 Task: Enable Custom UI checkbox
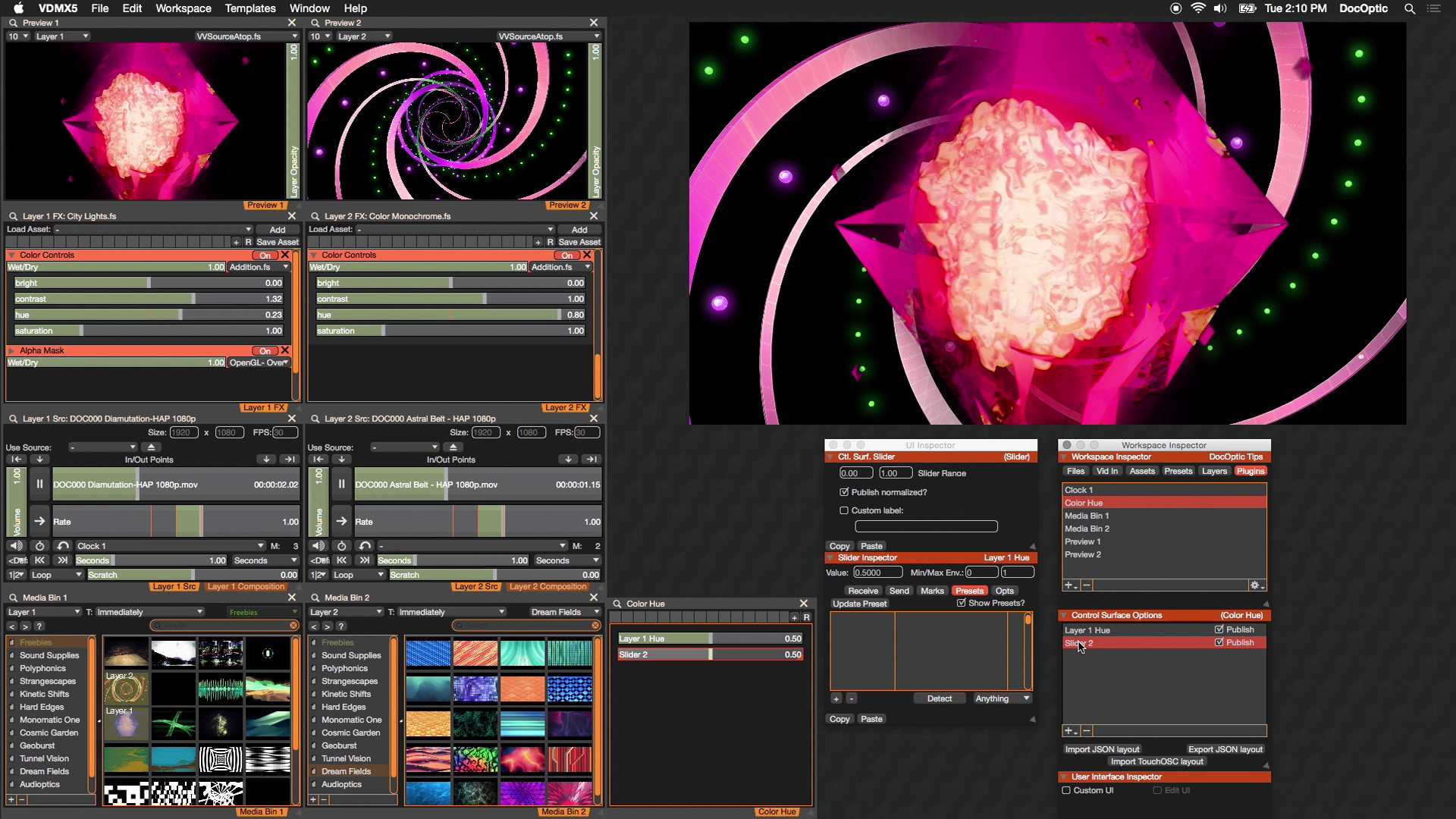[1066, 790]
